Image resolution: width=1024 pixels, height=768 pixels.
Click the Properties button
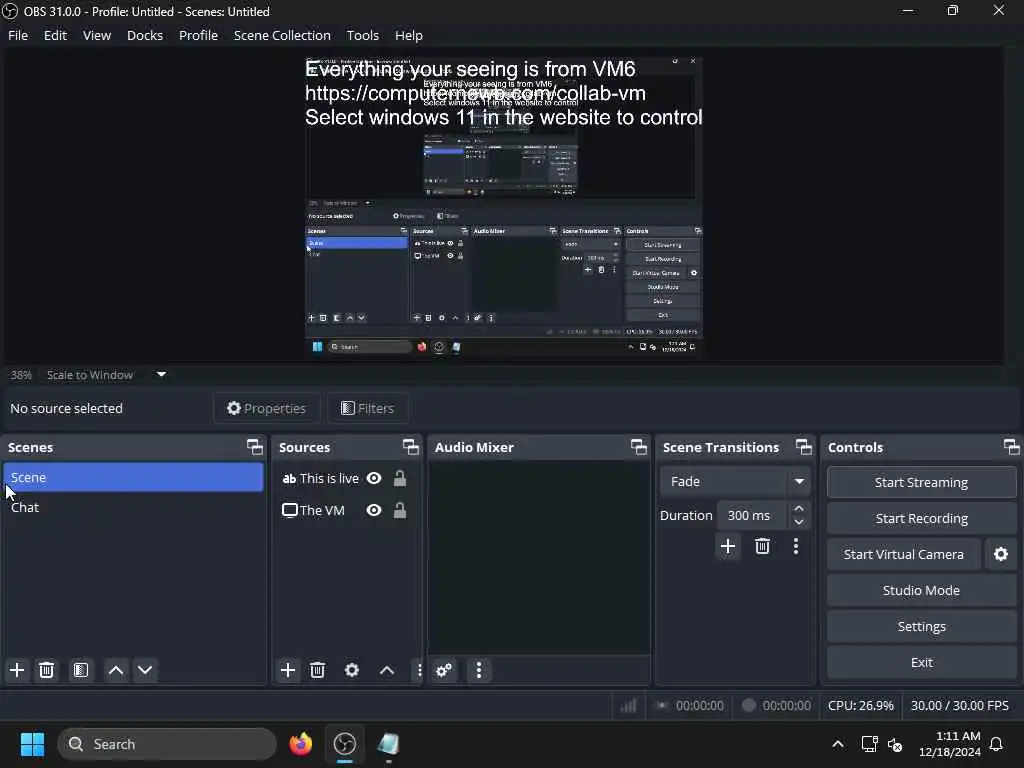point(266,408)
